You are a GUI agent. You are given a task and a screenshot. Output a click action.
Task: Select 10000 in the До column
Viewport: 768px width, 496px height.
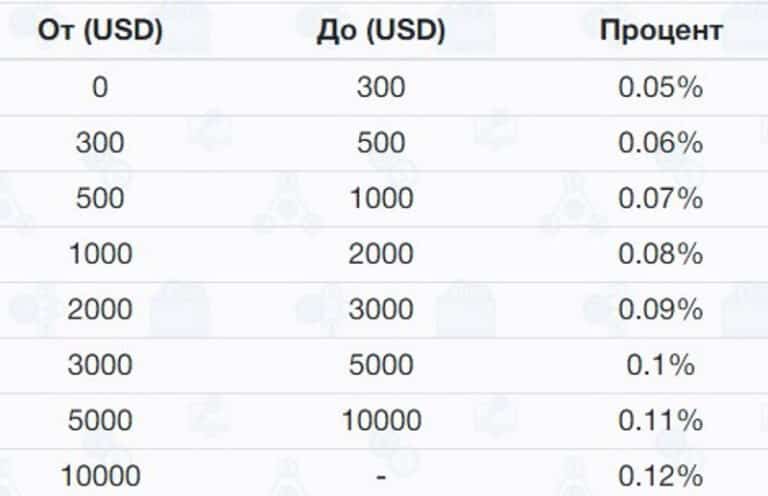(x=380, y=421)
